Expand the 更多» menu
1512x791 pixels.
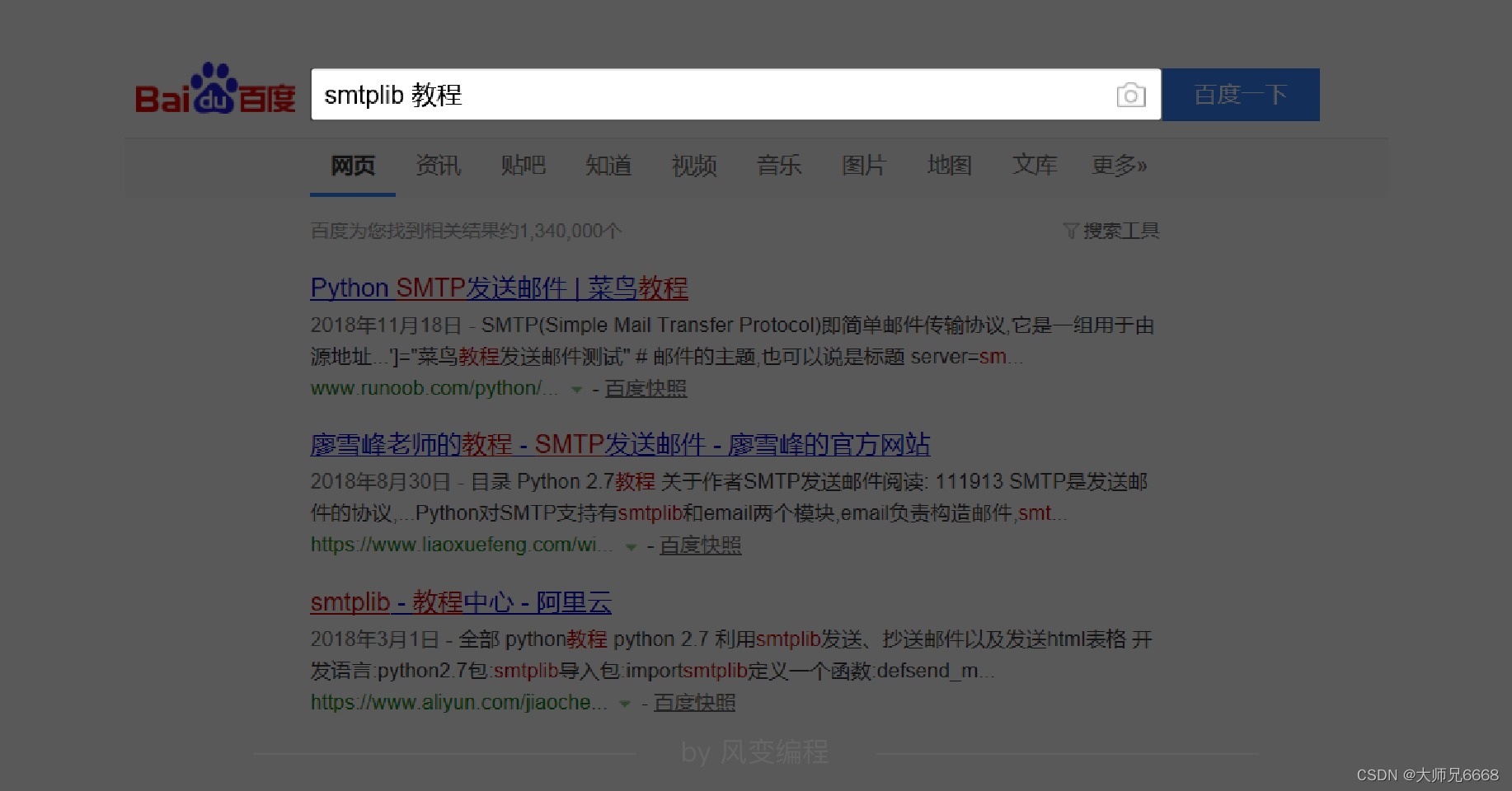point(1120,166)
